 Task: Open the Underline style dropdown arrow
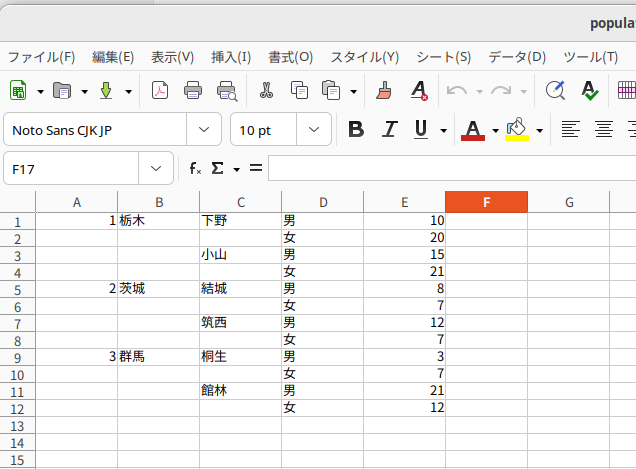(x=444, y=131)
